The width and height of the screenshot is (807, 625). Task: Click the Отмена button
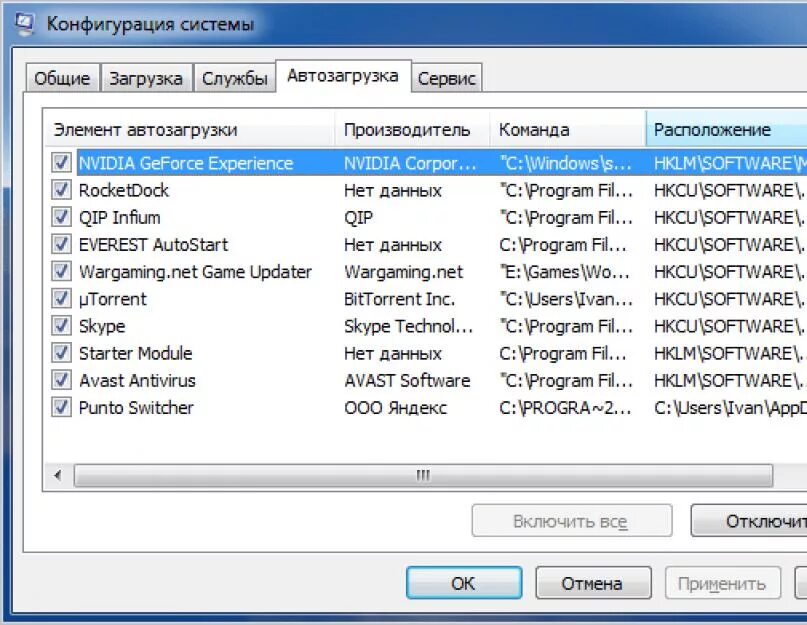592,583
